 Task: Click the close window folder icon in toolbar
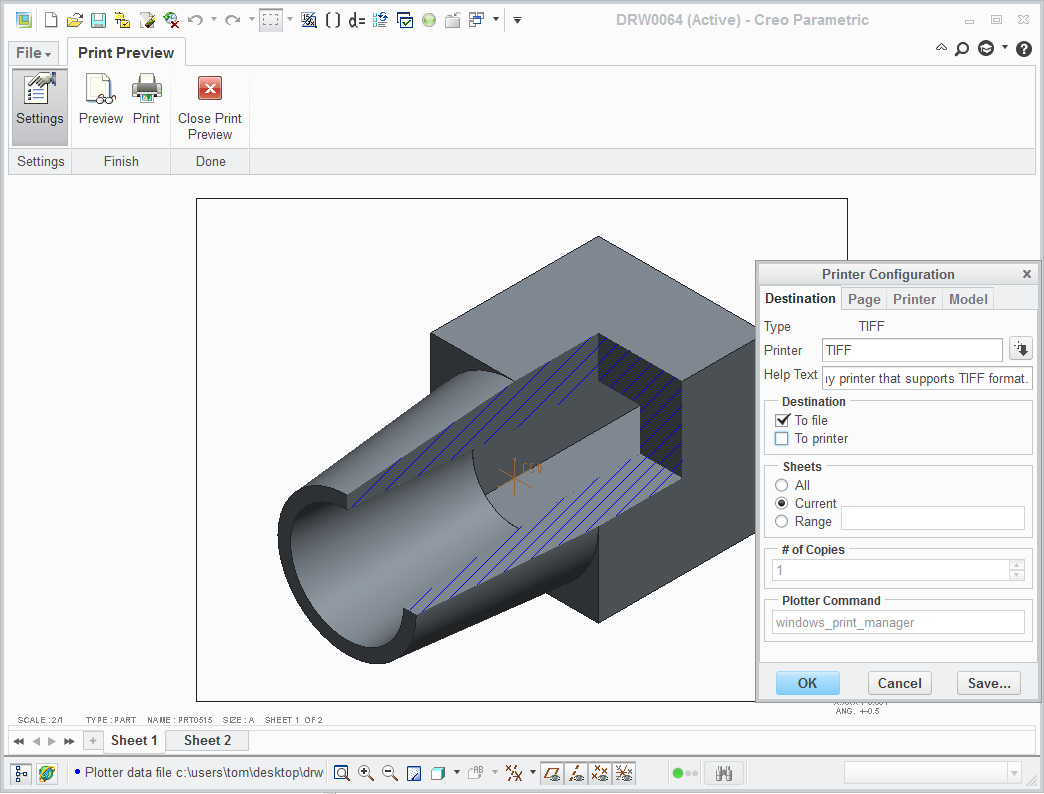point(453,20)
